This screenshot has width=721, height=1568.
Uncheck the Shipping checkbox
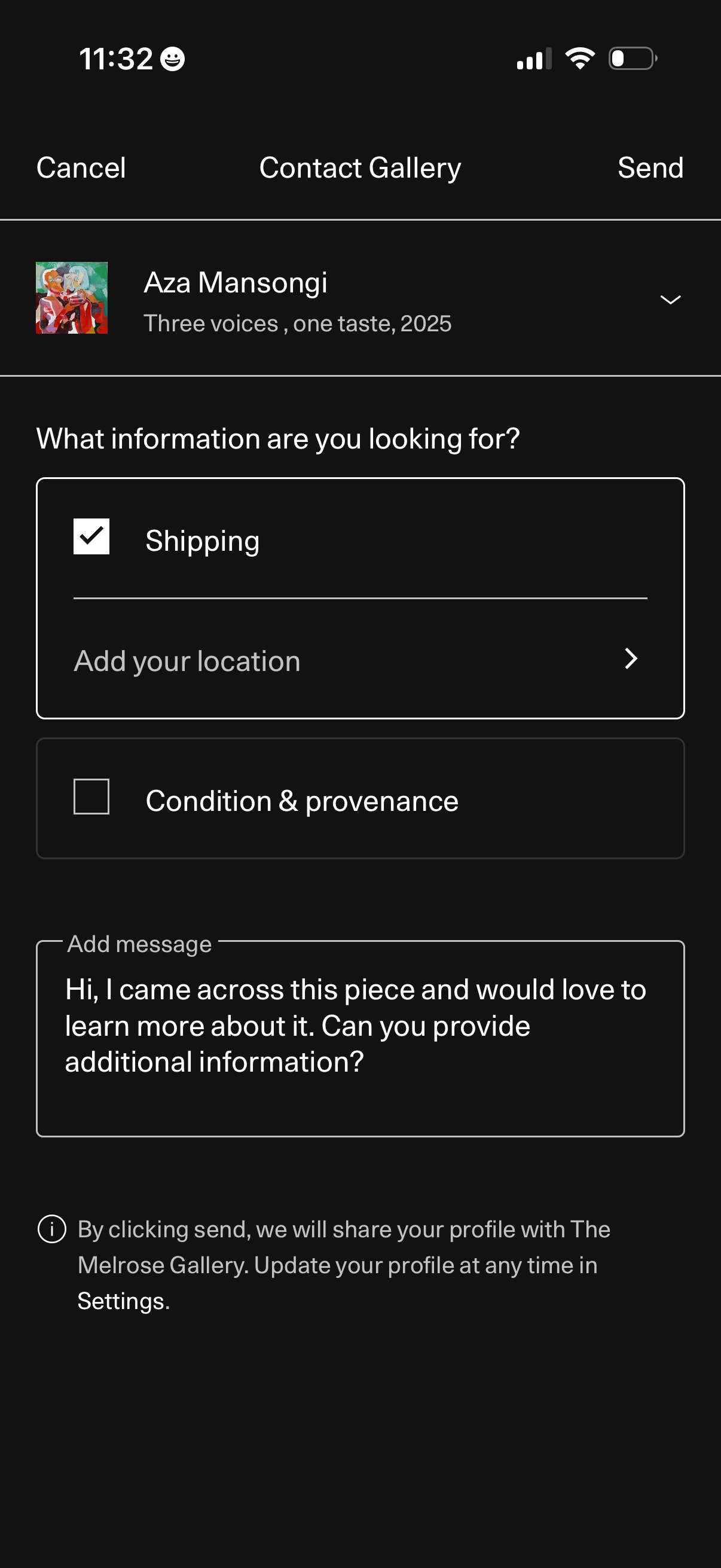pyautogui.click(x=91, y=537)
